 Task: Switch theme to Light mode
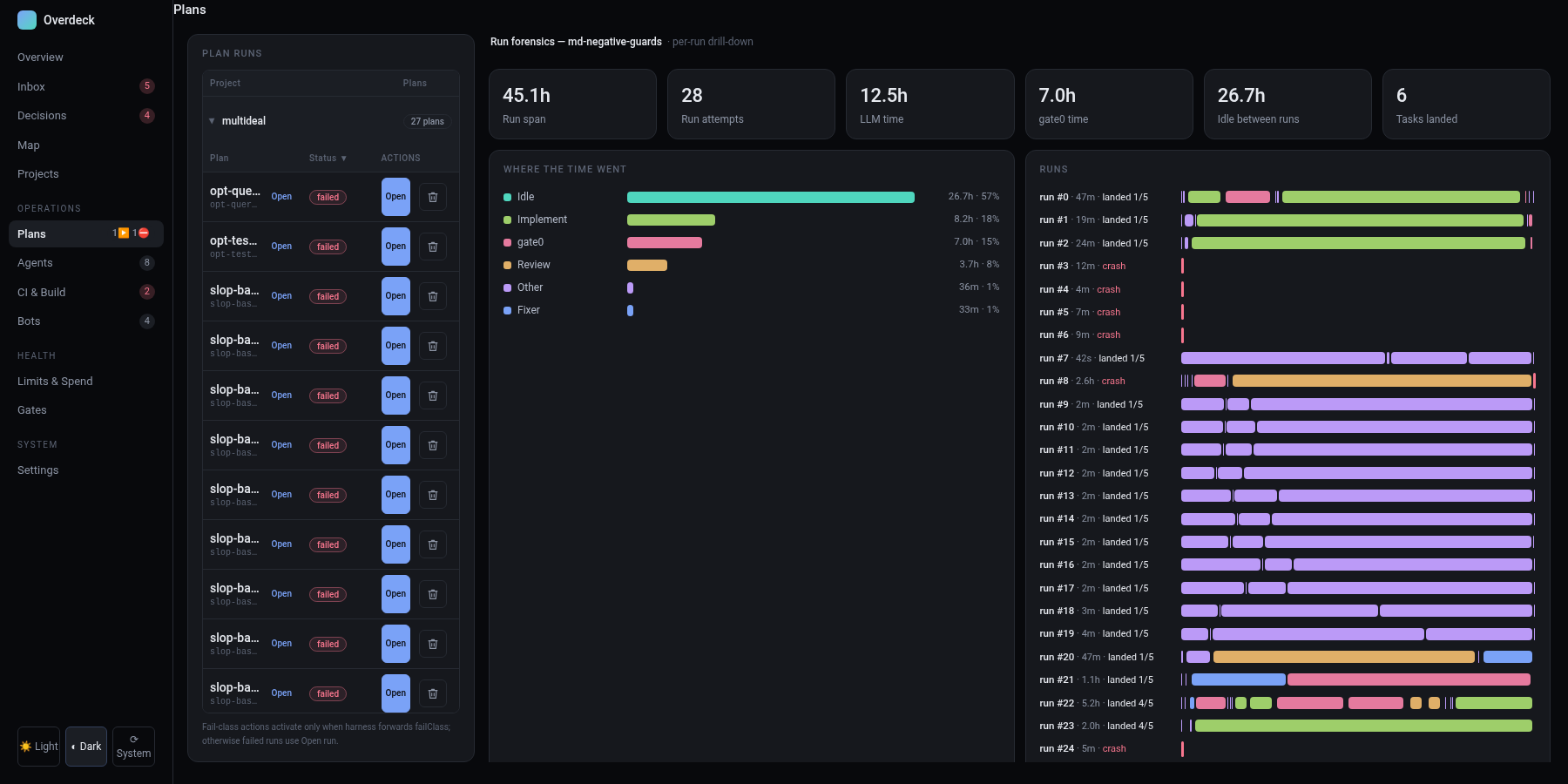click(x=38, y=747)
